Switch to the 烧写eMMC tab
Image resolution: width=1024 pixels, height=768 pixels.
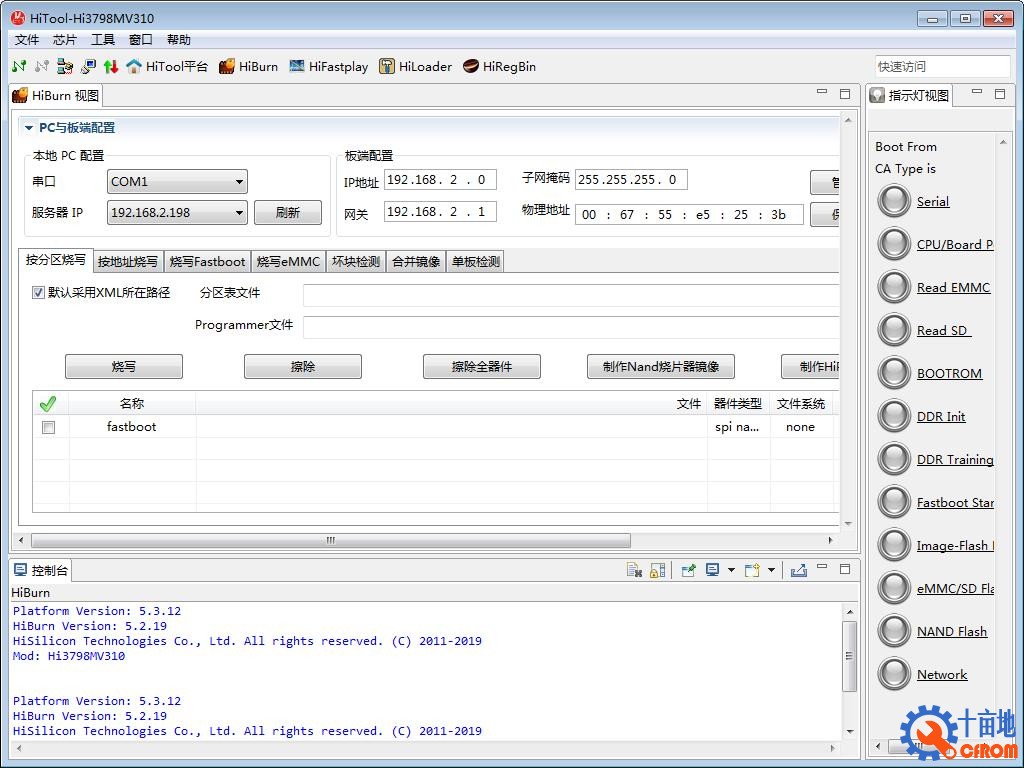tap(288, 262)
